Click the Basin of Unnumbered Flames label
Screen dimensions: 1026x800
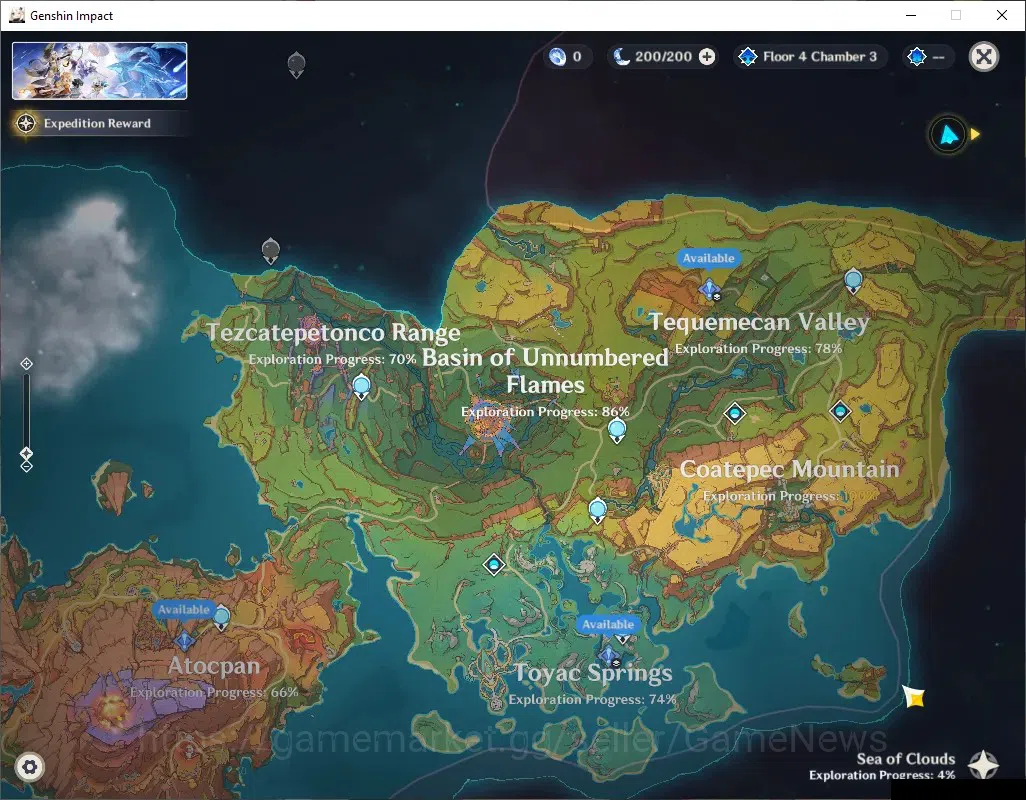tap(545, 371)
